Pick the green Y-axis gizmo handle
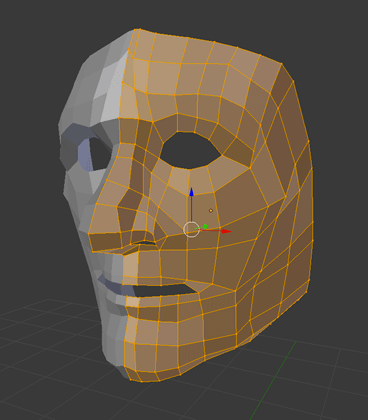 pyautogui.click(x=205, y=227)
